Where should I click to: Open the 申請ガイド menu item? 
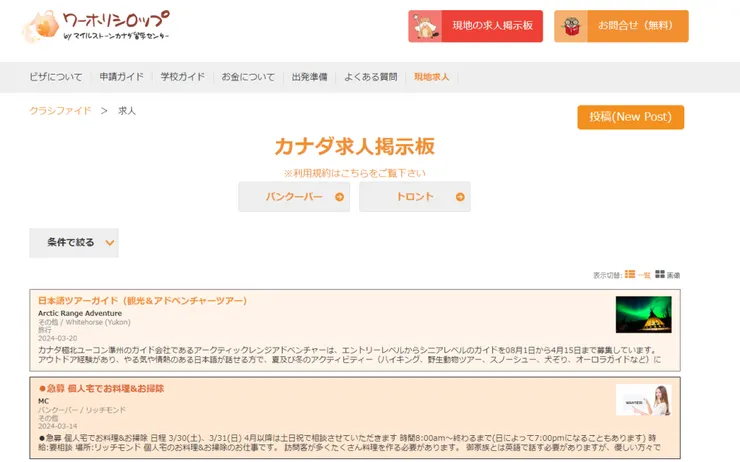click(121, 77)
